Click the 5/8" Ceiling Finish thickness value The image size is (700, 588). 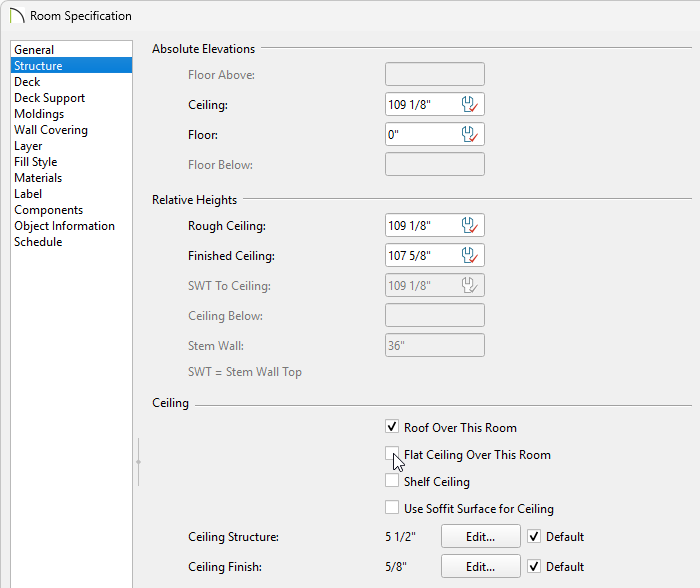pyautogui.click(x=396, y=567)
